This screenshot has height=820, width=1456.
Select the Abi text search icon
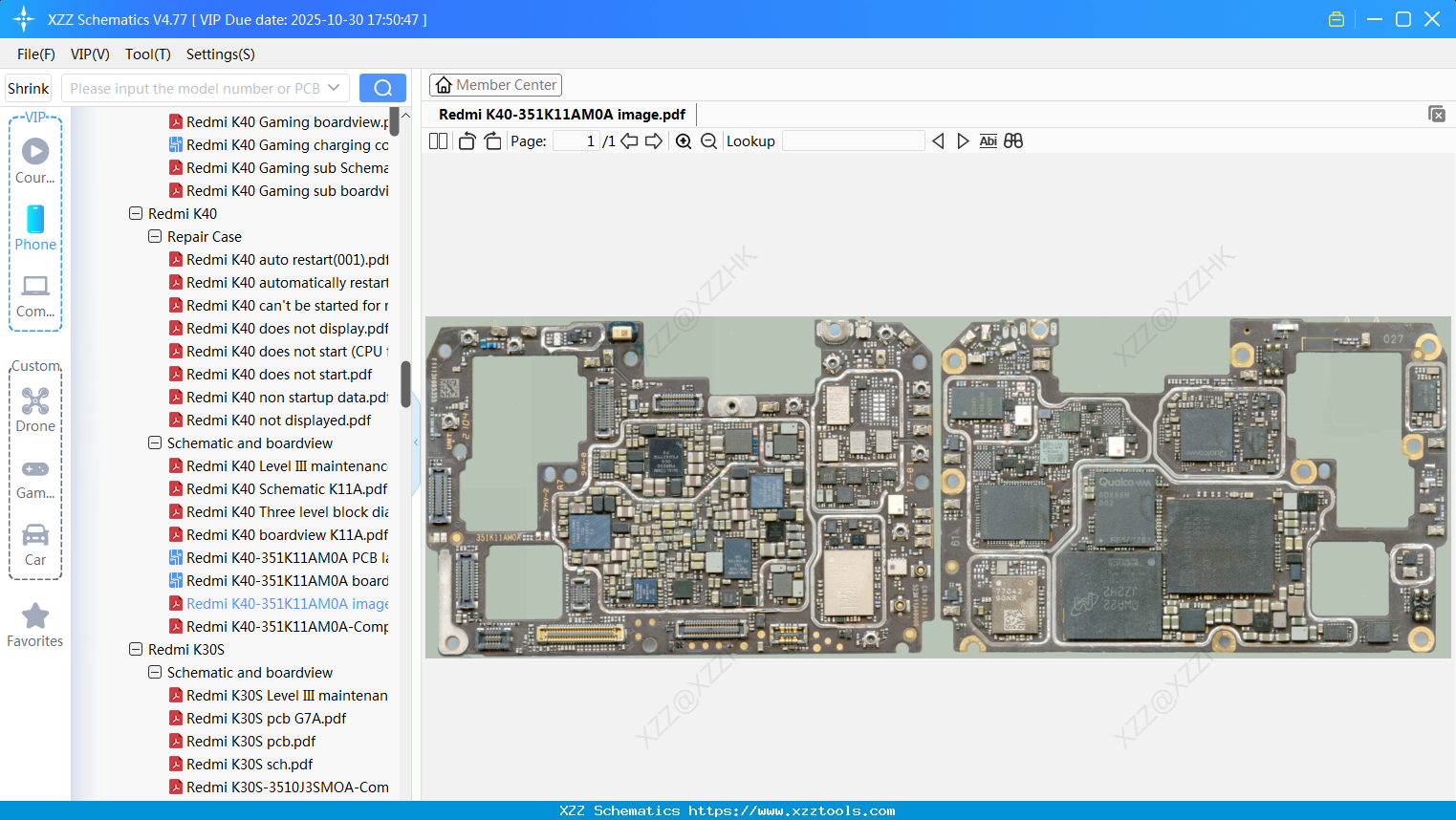coord(988,140)
